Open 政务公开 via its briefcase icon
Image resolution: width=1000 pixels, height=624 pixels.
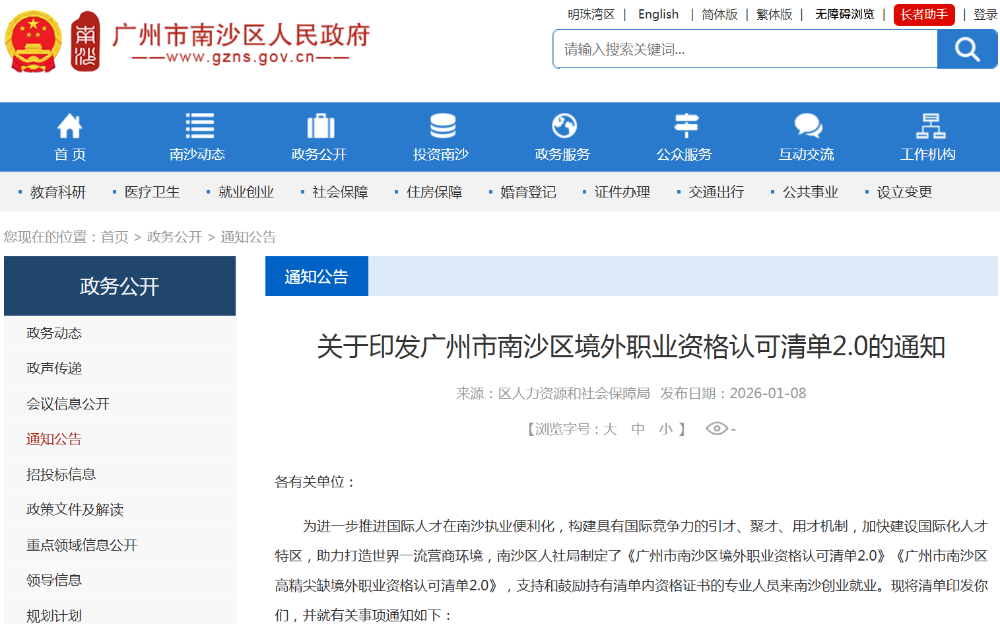pyautogui.click(x=320, y=128)
